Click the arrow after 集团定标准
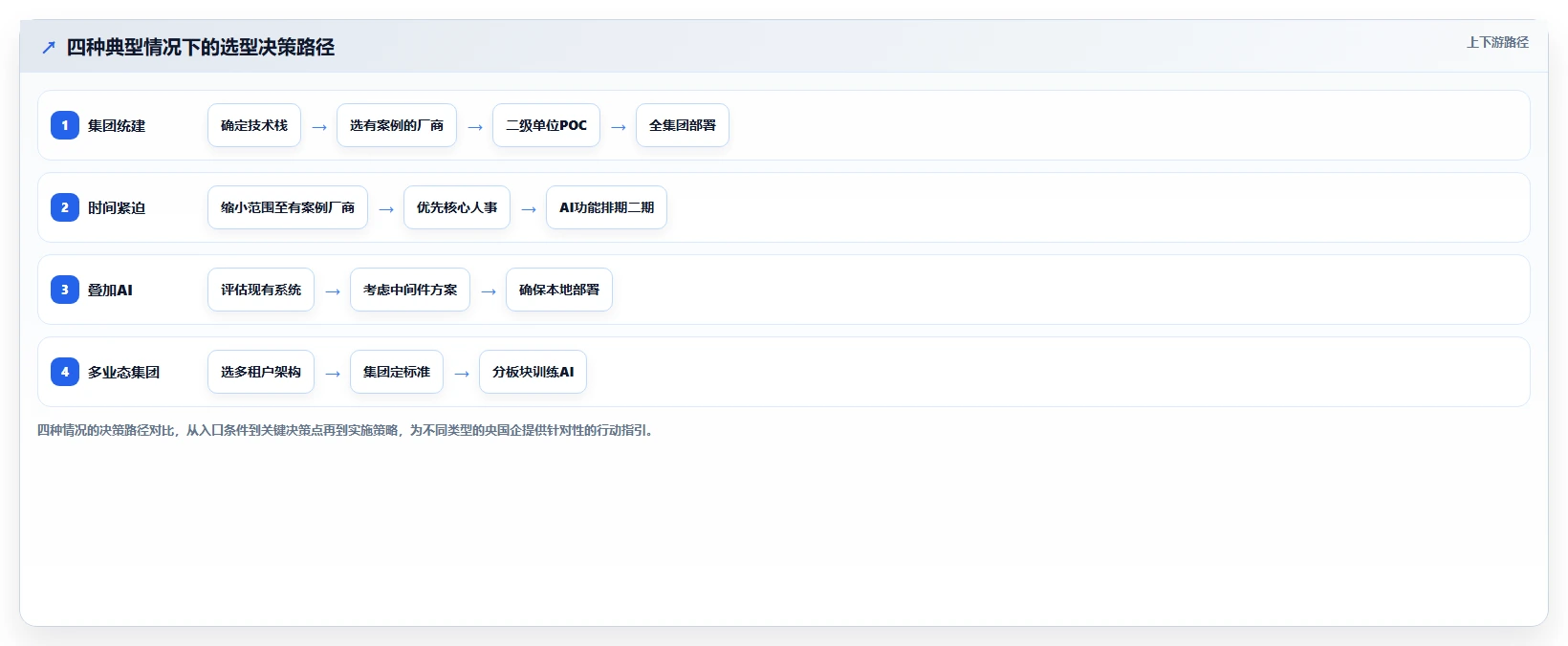The image size is (1568, 646). coord(462,374)
